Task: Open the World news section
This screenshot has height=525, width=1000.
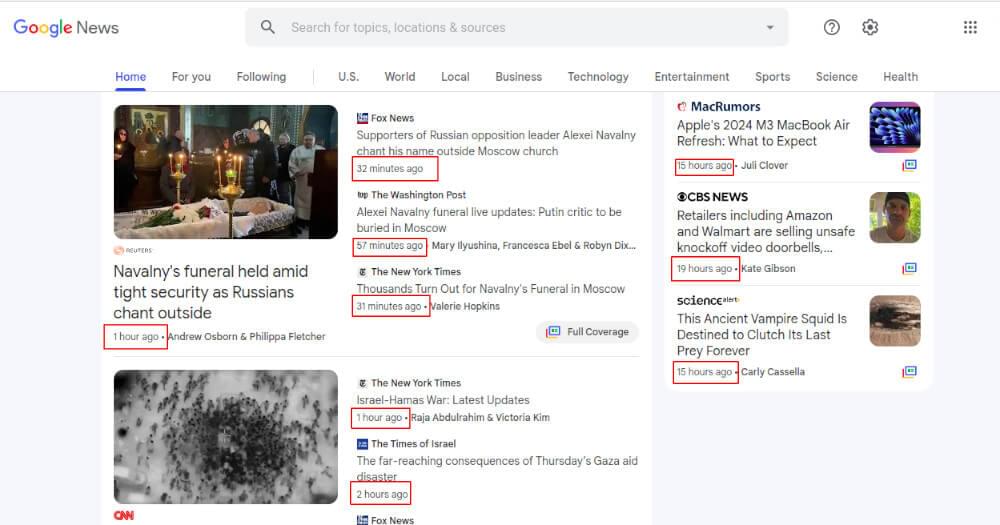Action: 400,77
